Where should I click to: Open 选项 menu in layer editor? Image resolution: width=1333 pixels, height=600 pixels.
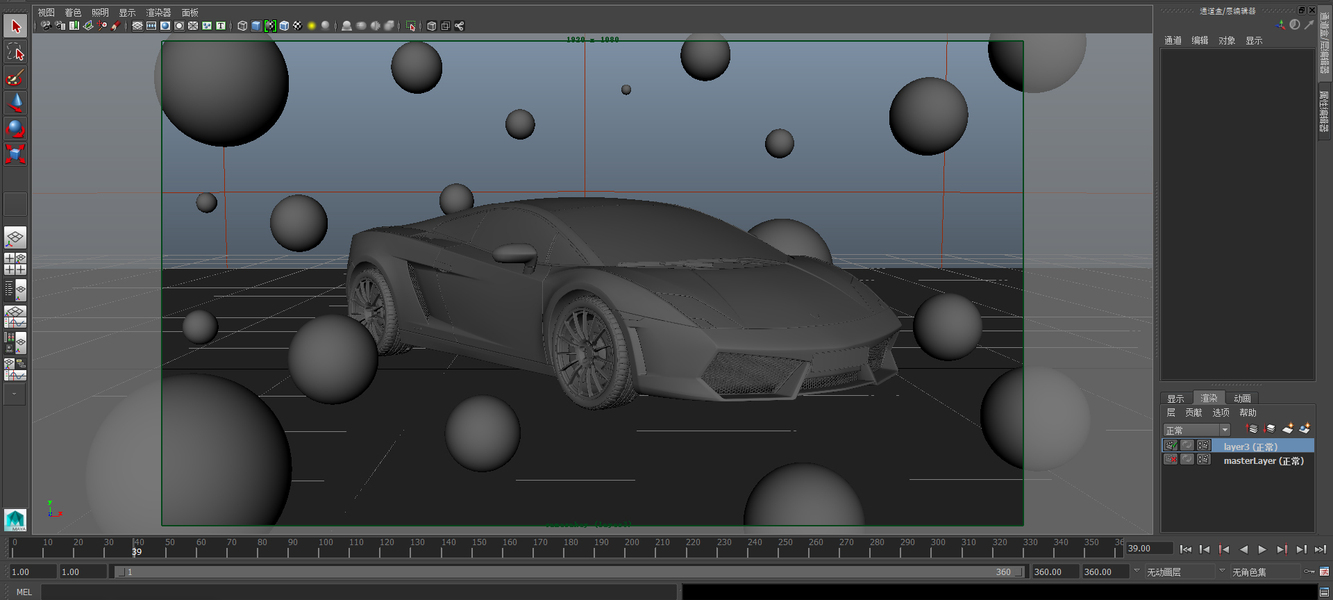tap(1221, 412)
